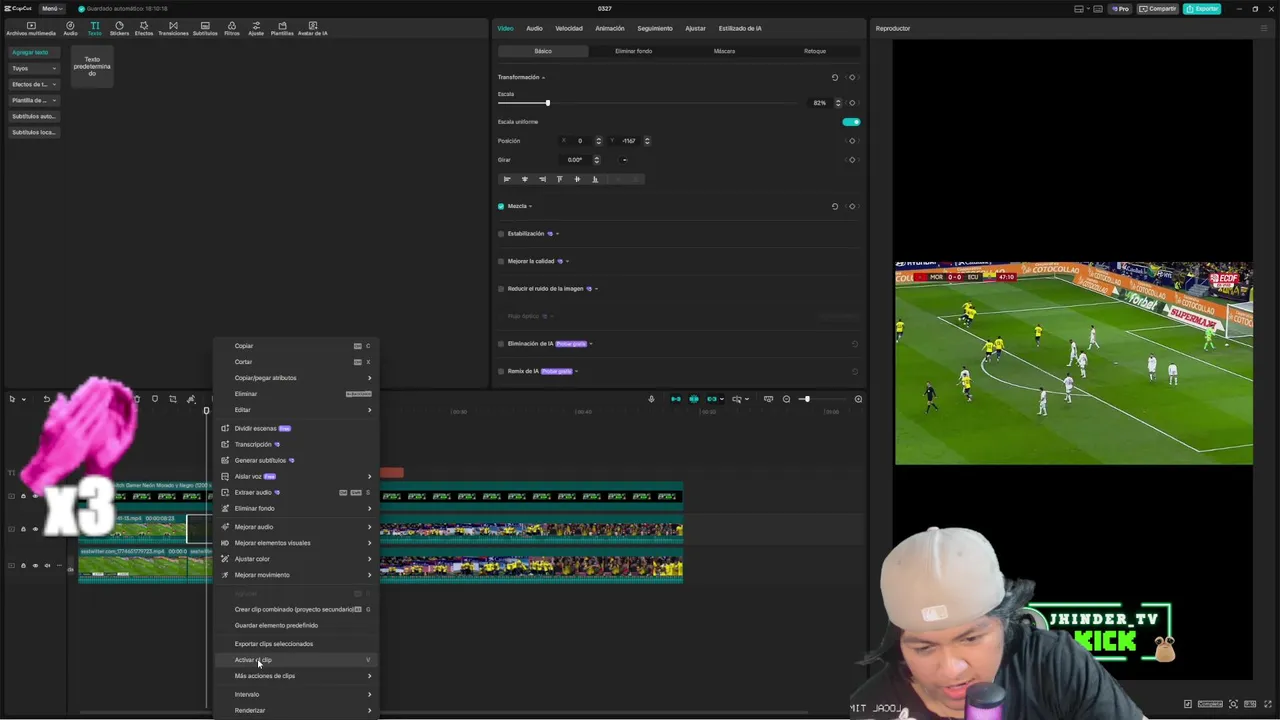The width and height of the screenshot is (1280, 720).
Task: Enable the Remix de IA checkbox
Action: pos(501,371)
